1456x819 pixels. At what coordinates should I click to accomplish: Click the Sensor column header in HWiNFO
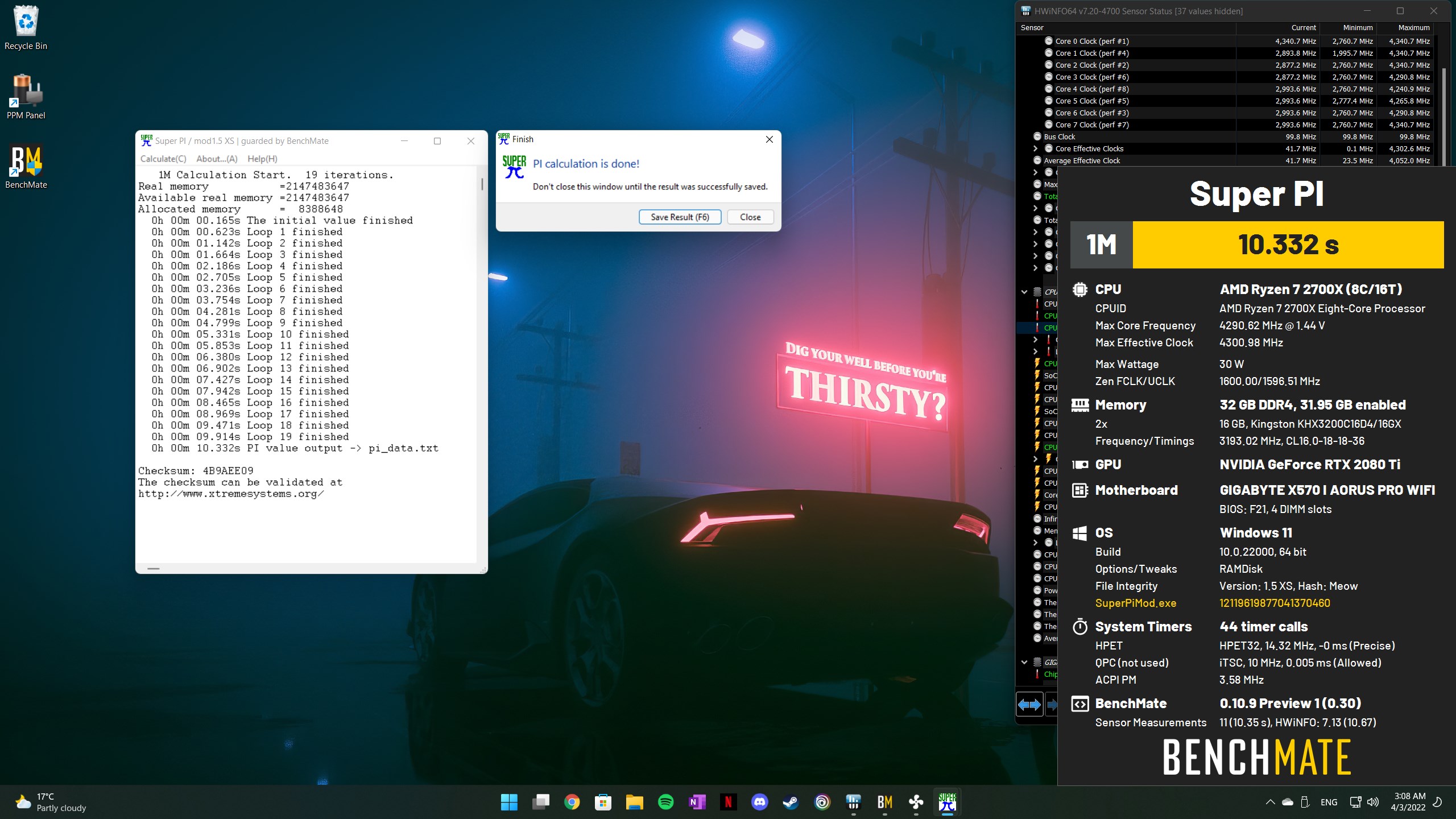coord(1126,27)
